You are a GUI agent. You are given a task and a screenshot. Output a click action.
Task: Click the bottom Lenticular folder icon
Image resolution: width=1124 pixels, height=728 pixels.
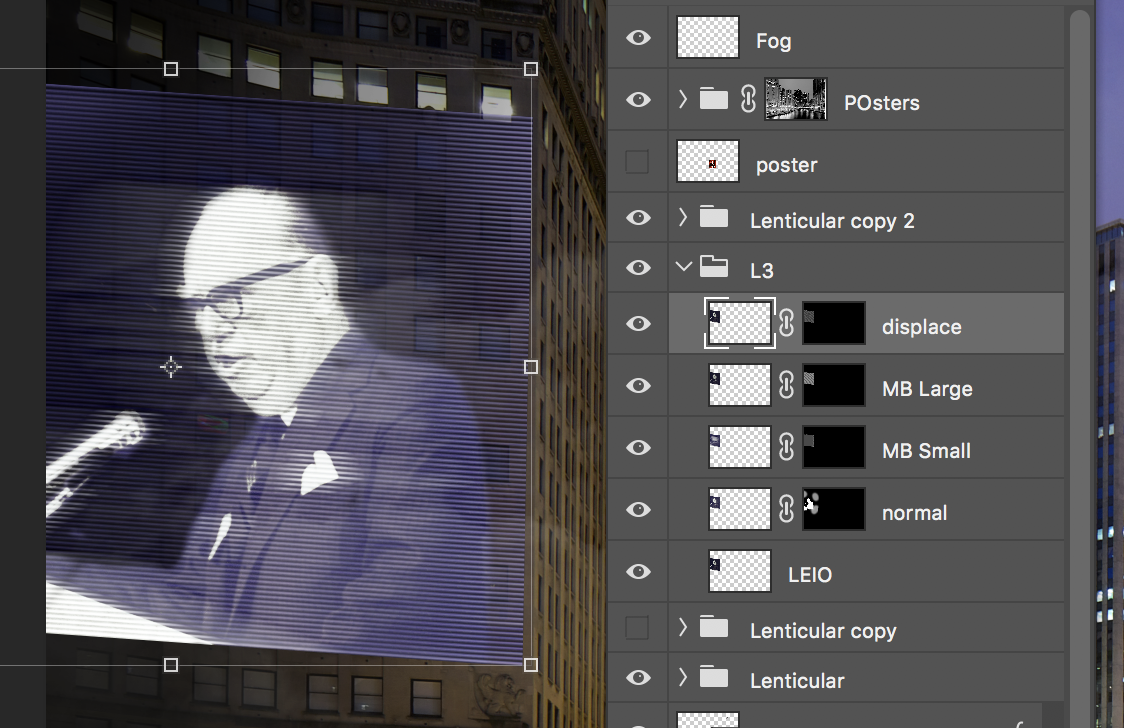tap(714, 677)
